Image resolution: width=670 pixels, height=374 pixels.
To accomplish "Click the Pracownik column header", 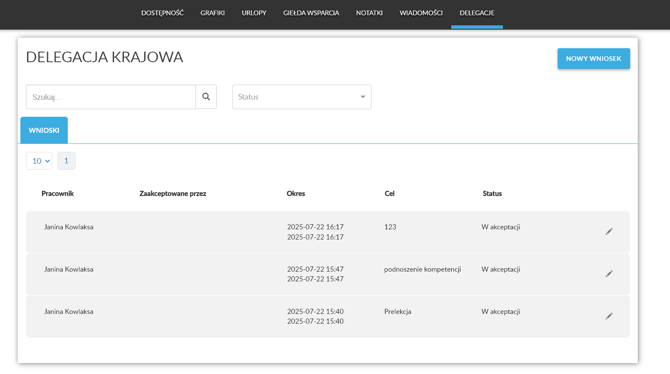I will pos(58,194).
